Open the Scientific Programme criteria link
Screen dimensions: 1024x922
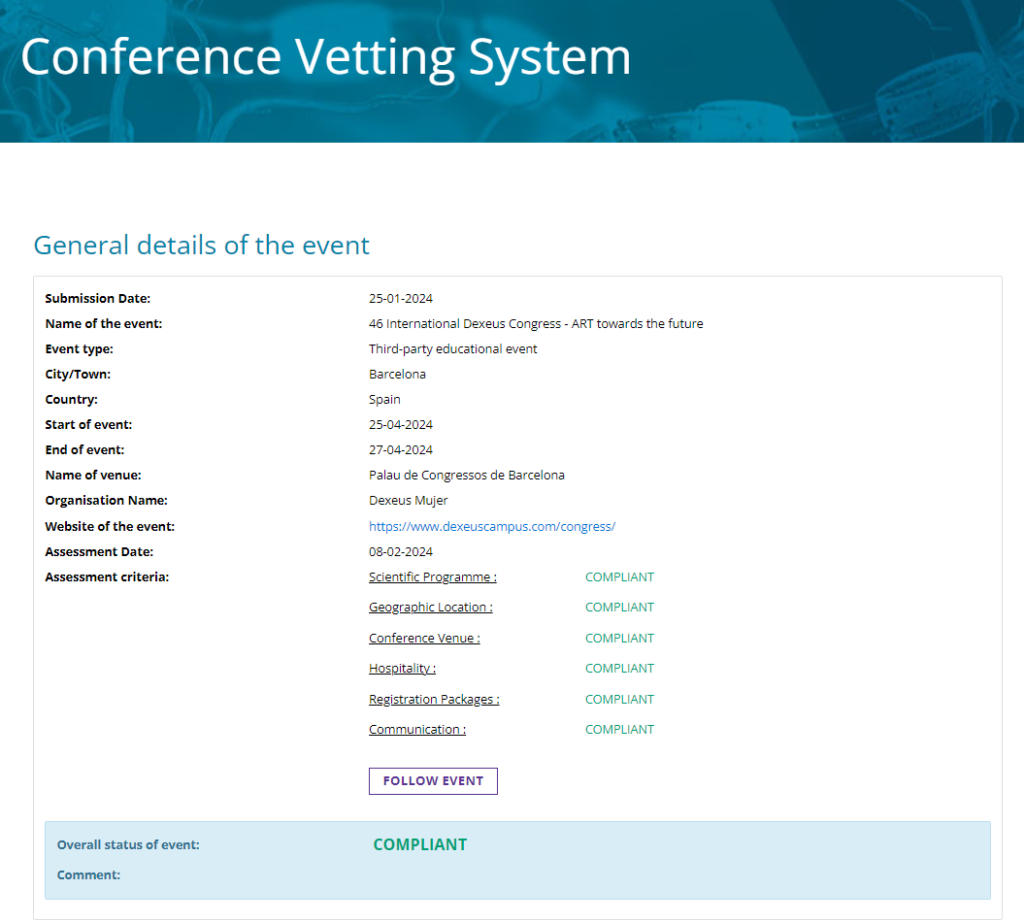click(x=432, y=577)
